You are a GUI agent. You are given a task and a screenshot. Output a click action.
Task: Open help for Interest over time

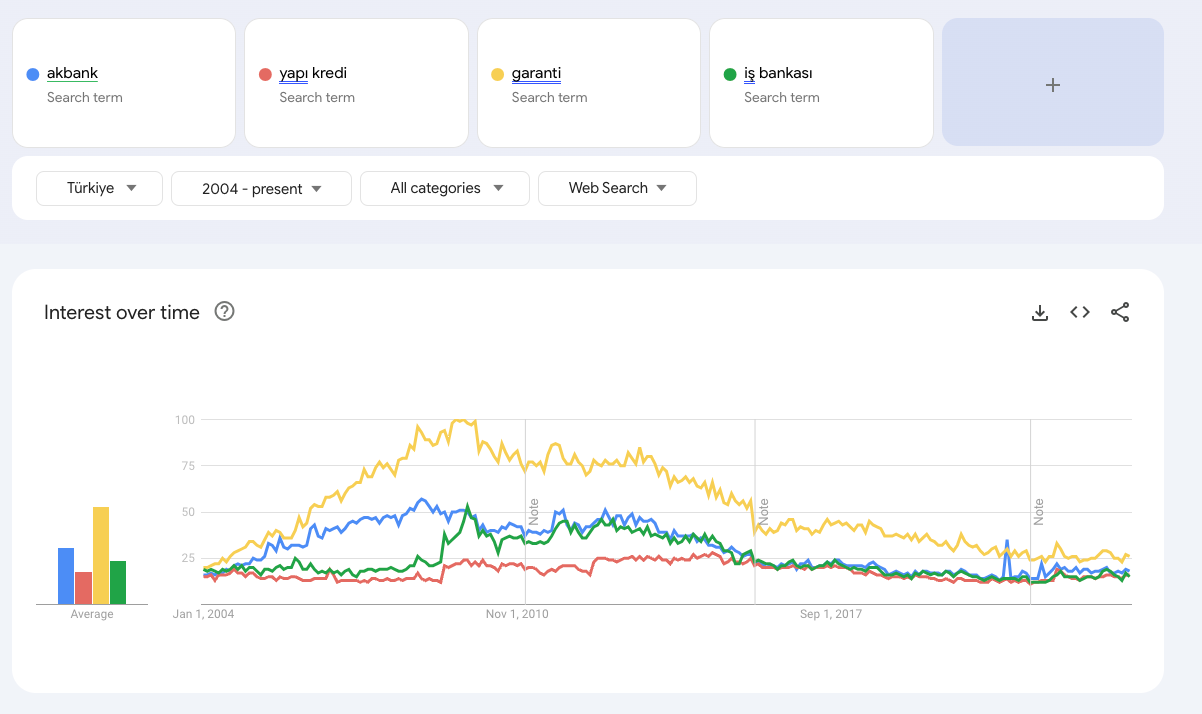click(x=225, y=312)
